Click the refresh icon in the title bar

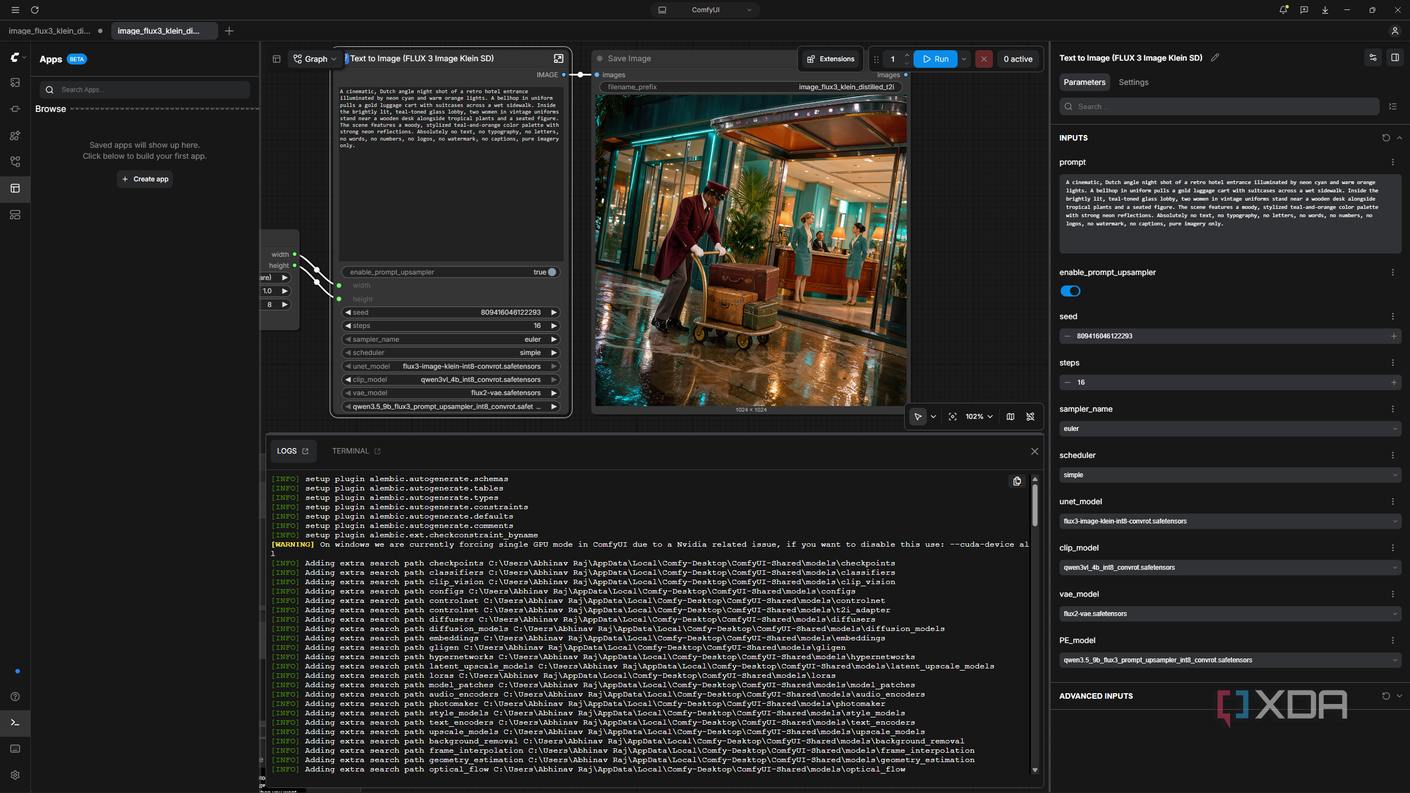click(35, 10)
